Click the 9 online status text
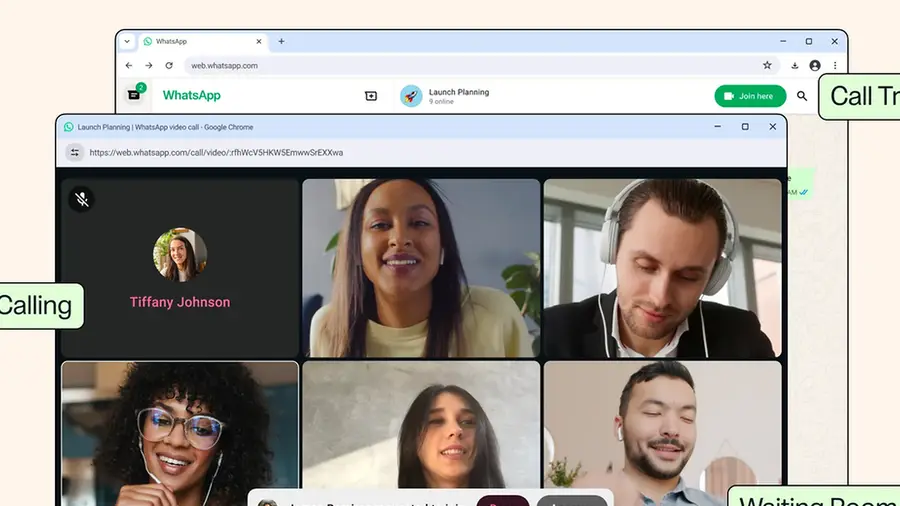900x506 pixels. click(x=441, y=102)
